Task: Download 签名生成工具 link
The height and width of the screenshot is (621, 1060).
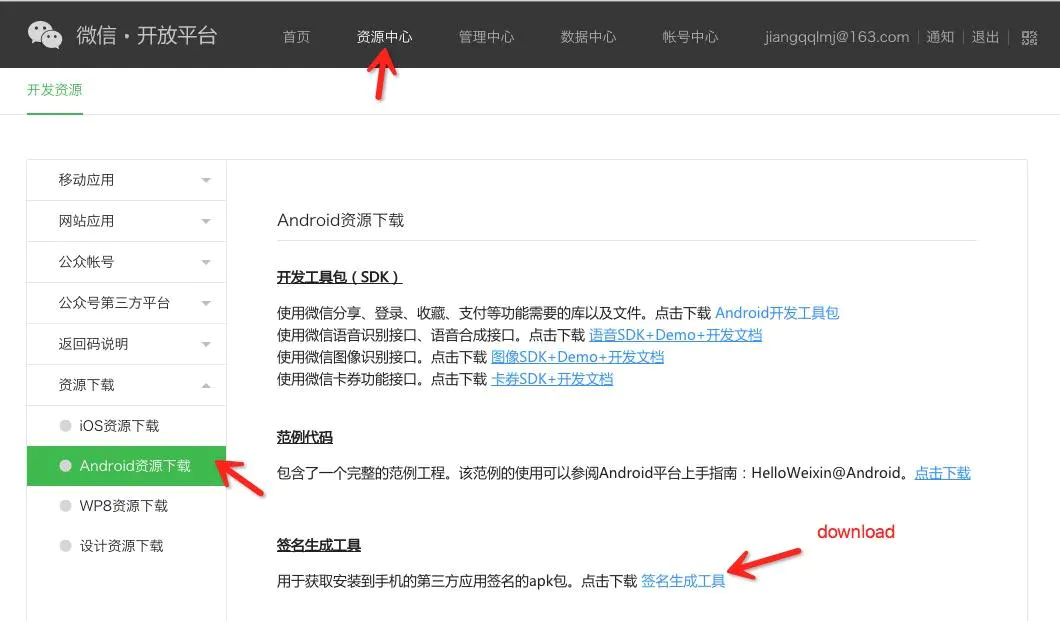Action: pyautogui.click(x=683, y=581)
